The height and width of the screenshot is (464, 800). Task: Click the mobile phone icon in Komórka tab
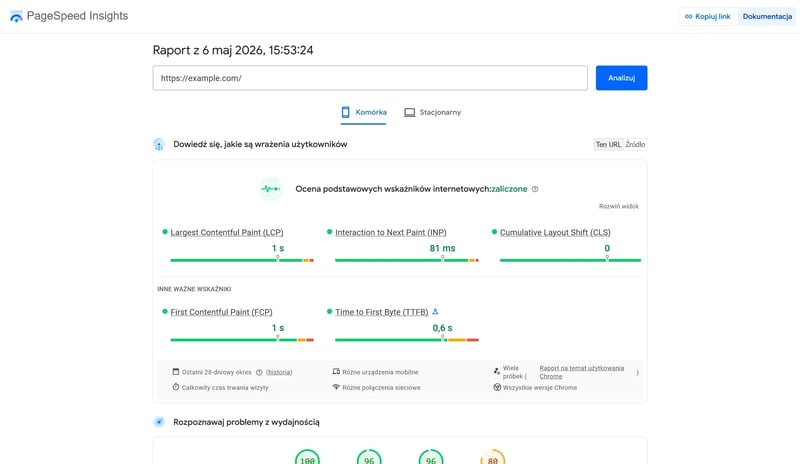click(345, 112)
